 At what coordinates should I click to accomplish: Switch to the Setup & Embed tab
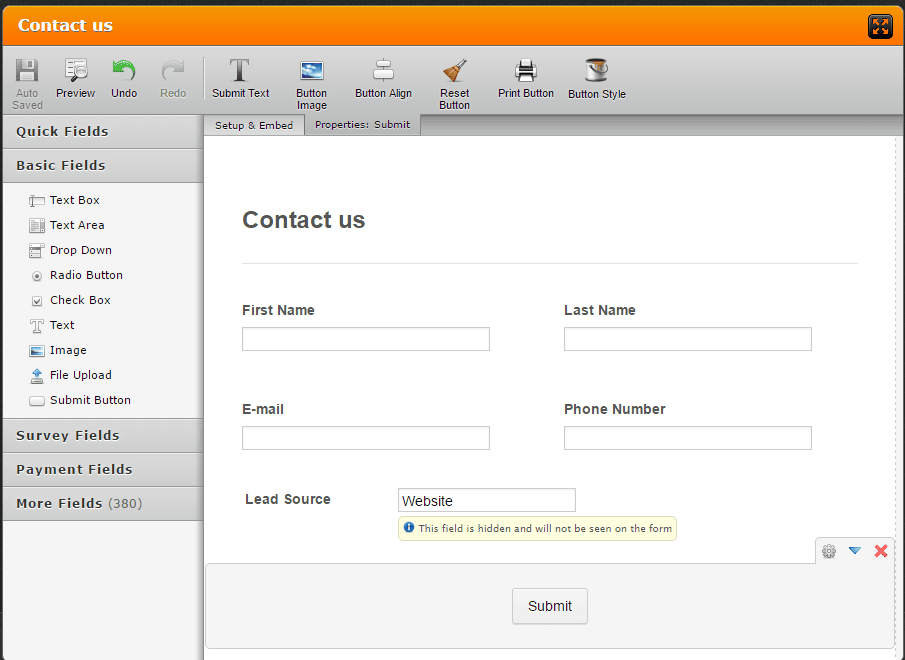(253, 125)
